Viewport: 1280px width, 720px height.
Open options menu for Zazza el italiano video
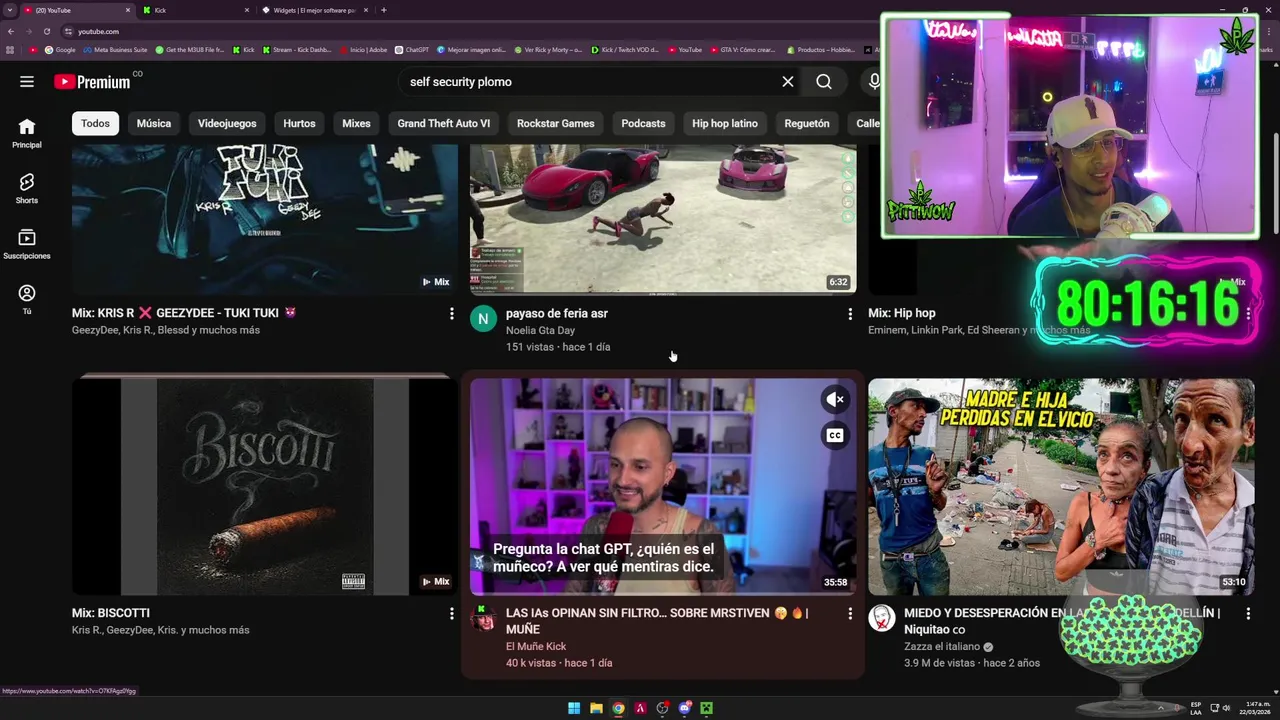tap(1248, 614)
